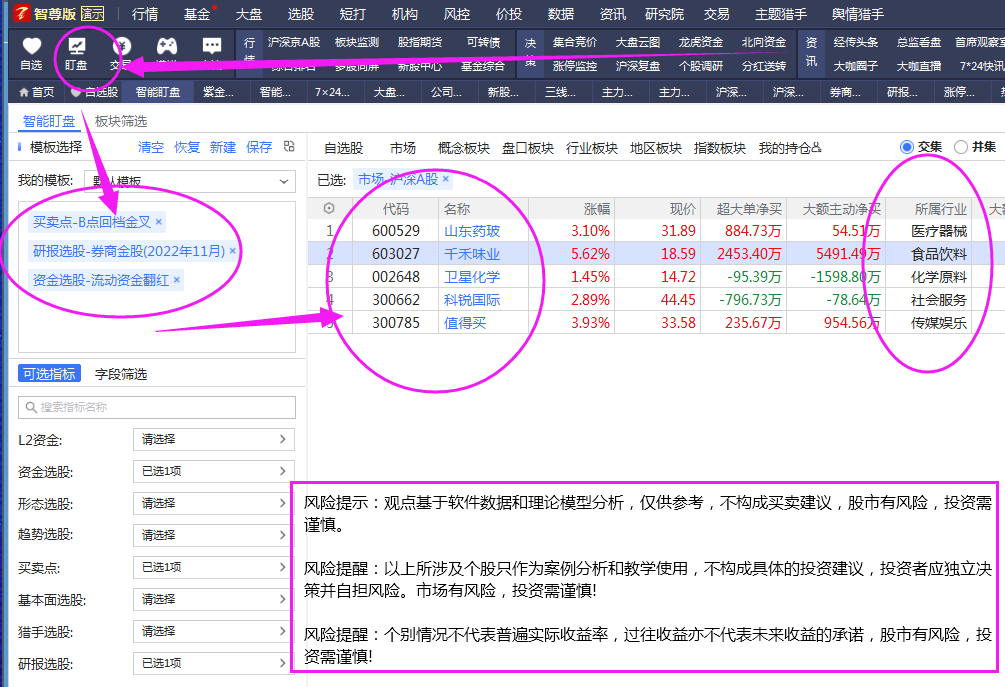
Task: Select the 指数板块 category tab
Action: click(x=720, y=148)
